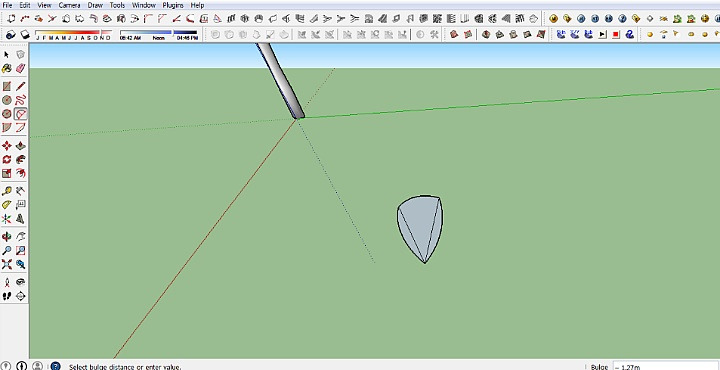Screen dimensions: 720x370
Task: Pick the Scale tool
Action: click(x=6, y=173)
